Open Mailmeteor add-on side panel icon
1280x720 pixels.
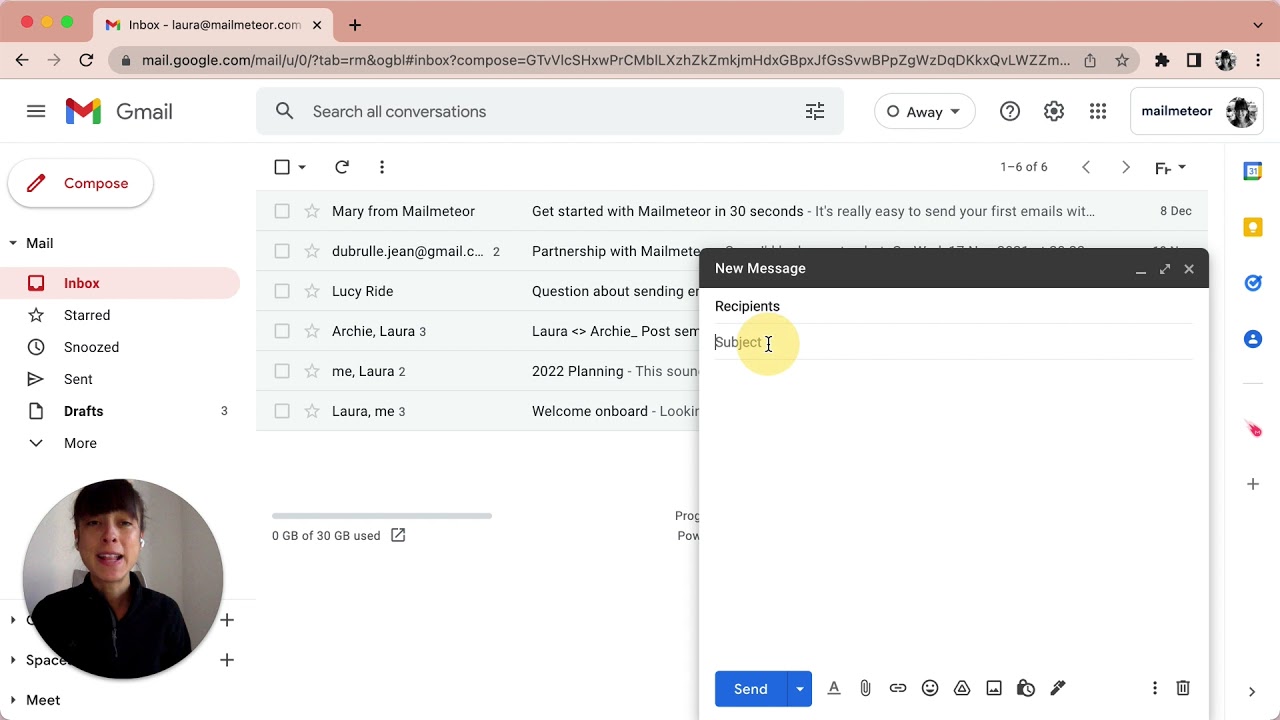coord(1253,430)
